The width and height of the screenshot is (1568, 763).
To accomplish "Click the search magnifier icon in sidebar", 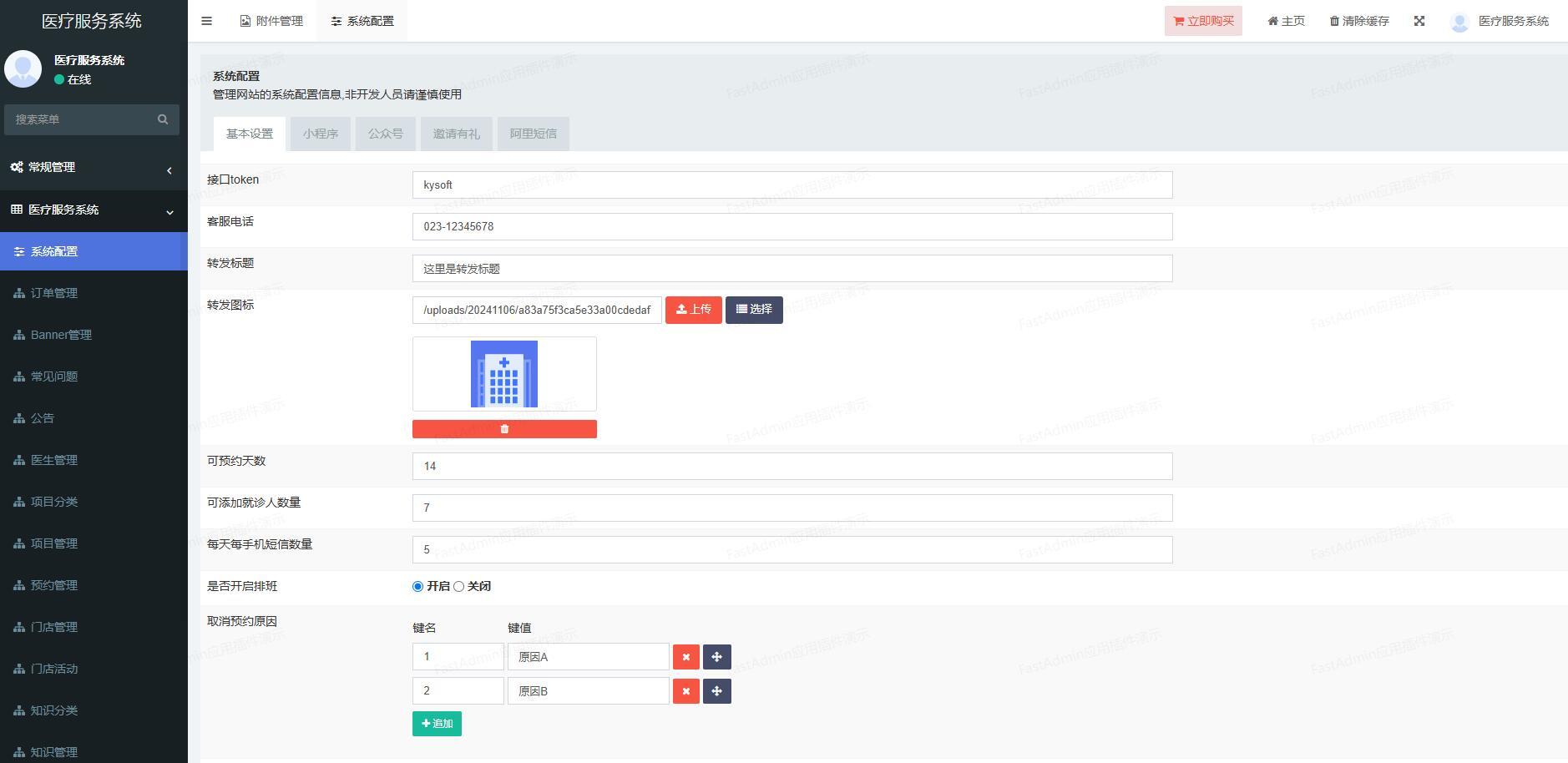I will point(163,119).
